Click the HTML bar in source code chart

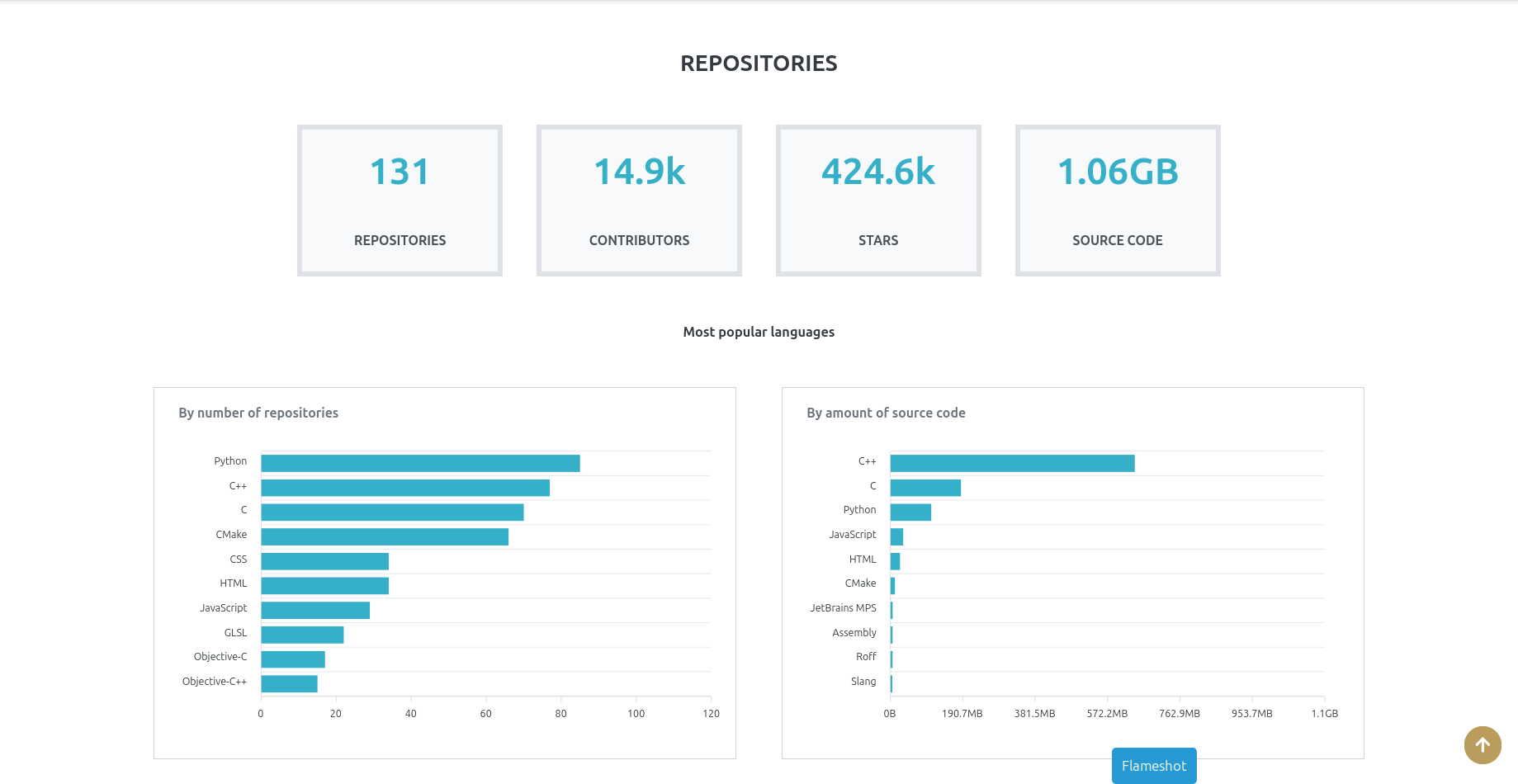(x=895, y=562)
